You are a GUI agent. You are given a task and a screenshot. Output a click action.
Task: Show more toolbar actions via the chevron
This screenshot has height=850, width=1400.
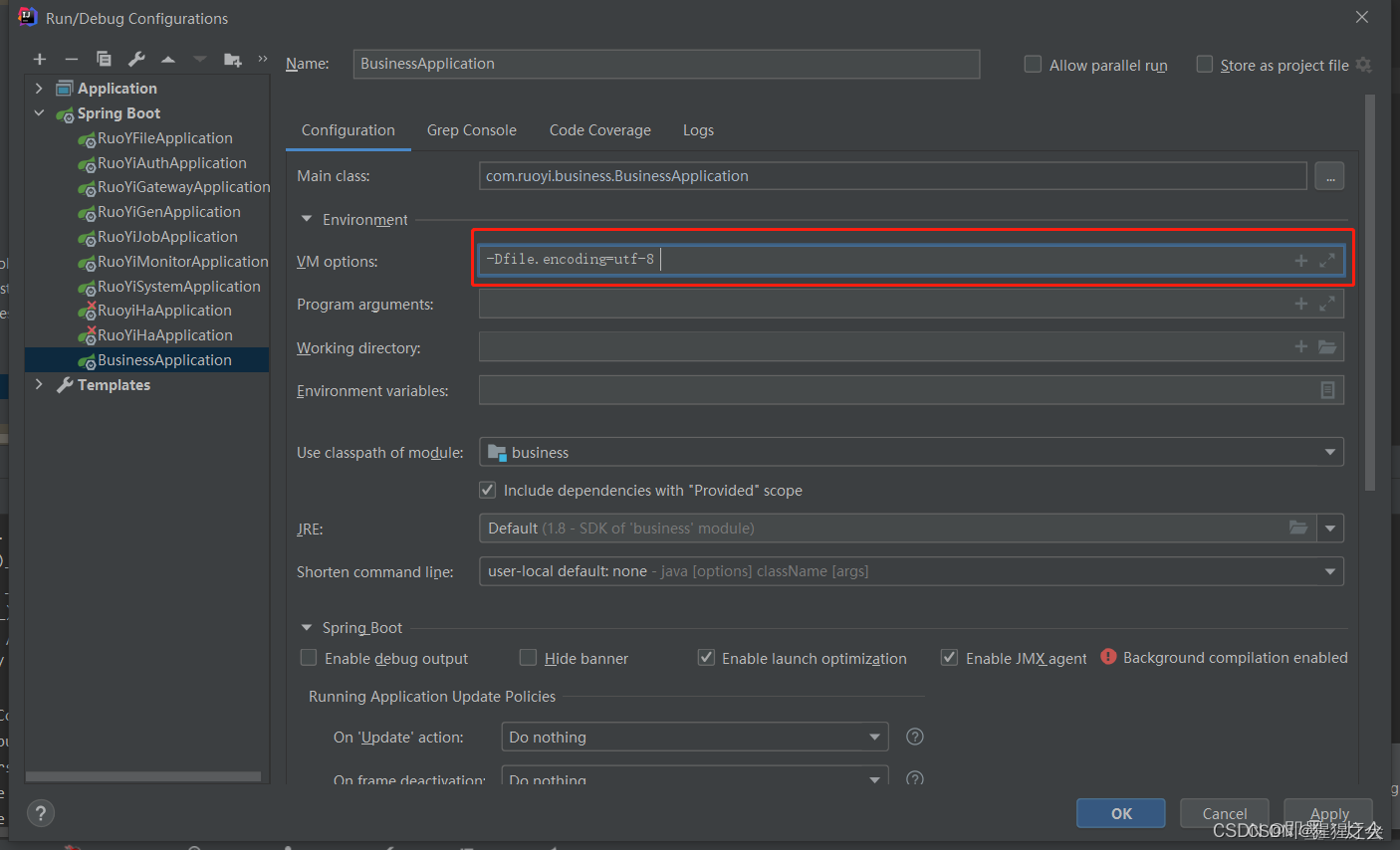[263, 59]
